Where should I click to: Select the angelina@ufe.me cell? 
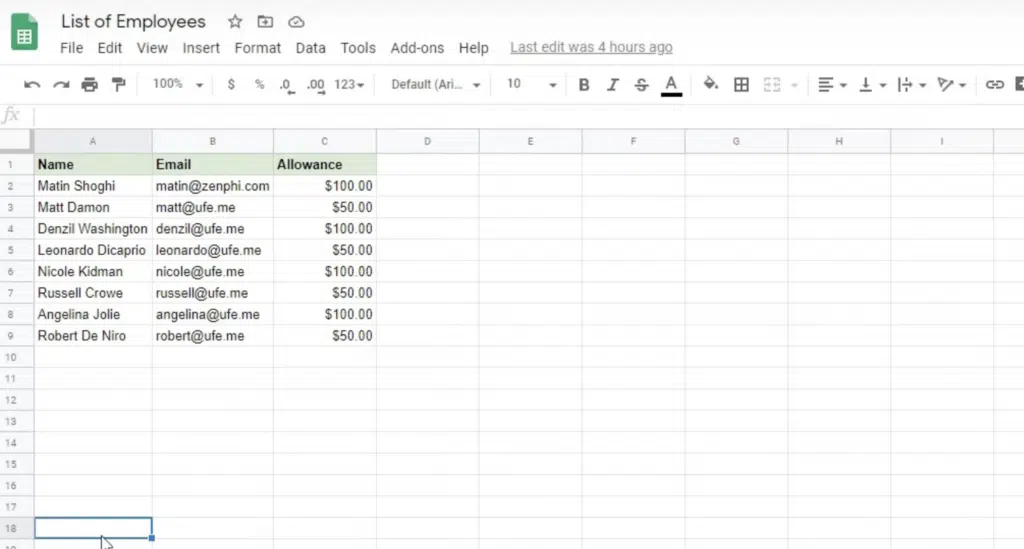coord(212,315)
